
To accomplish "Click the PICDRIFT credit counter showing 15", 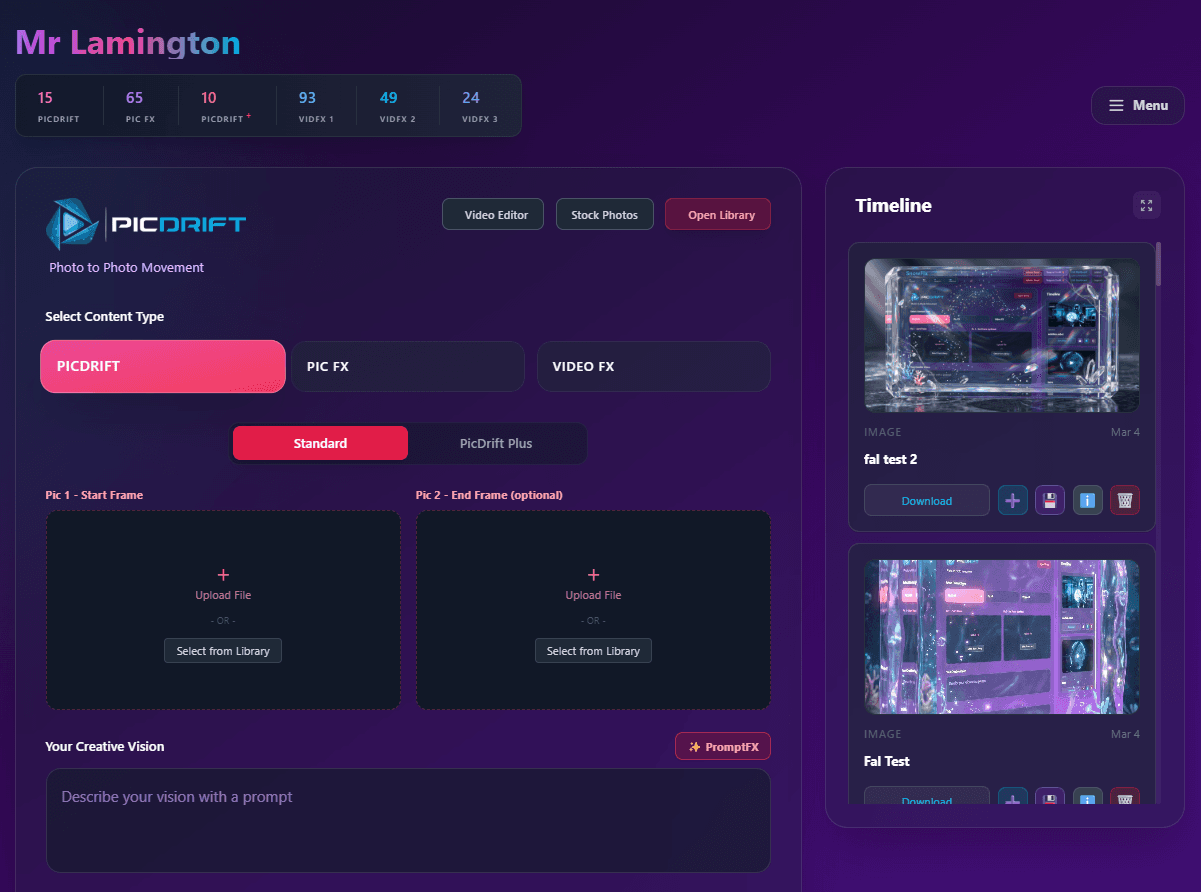I will [59, 106].
